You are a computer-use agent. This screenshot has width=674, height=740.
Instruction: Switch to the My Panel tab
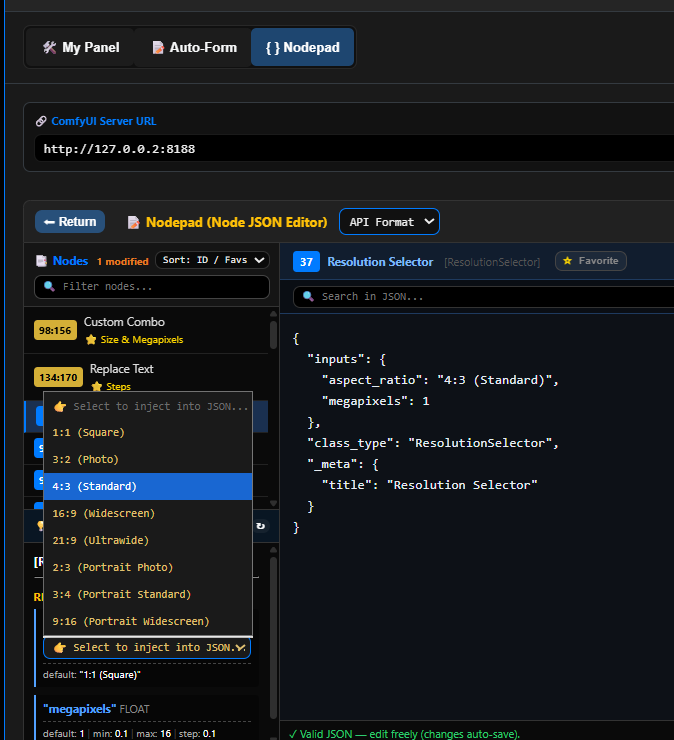tap(81, 47)
